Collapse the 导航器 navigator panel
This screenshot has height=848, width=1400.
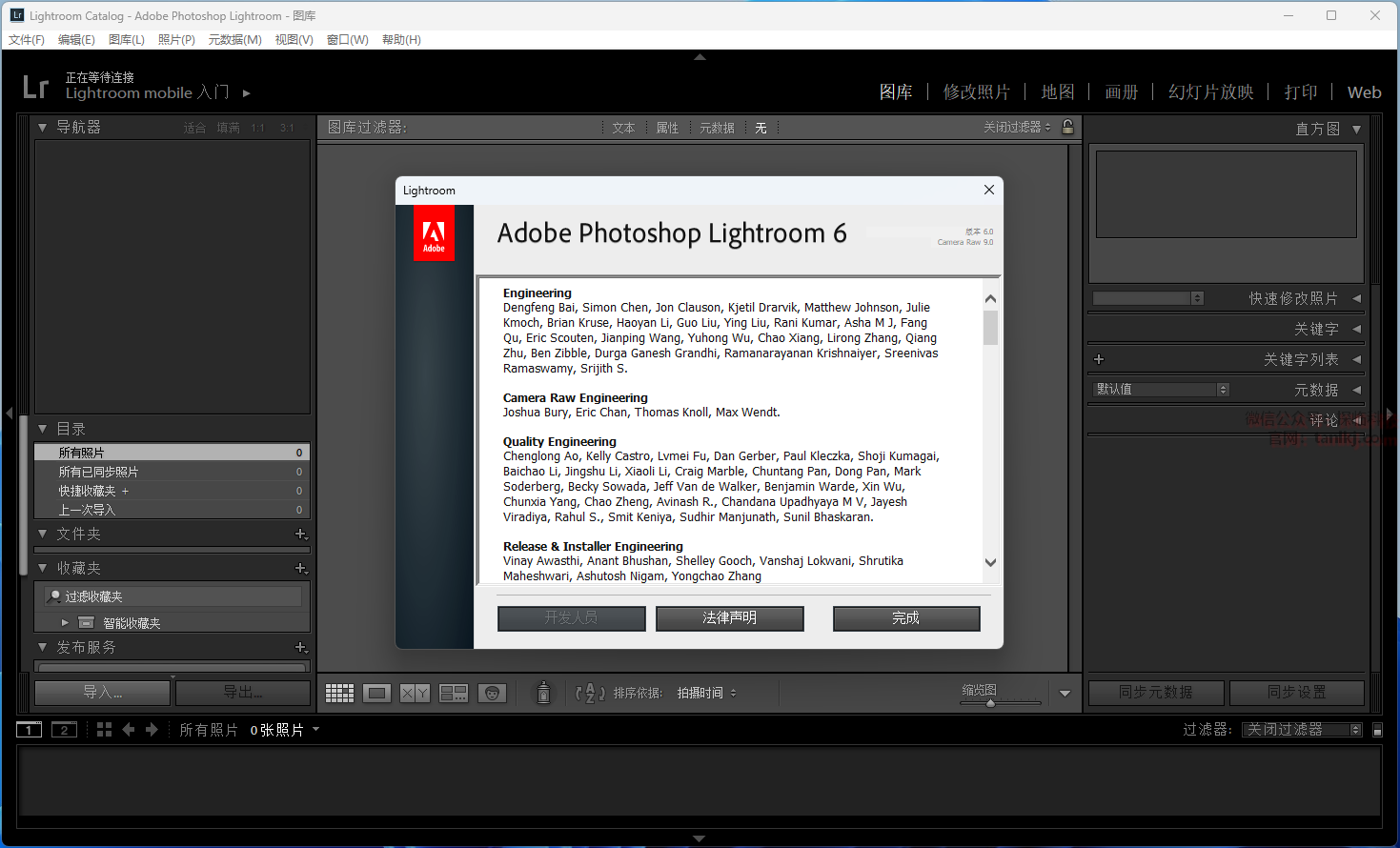pyautogui.click(x=42, y=127)
